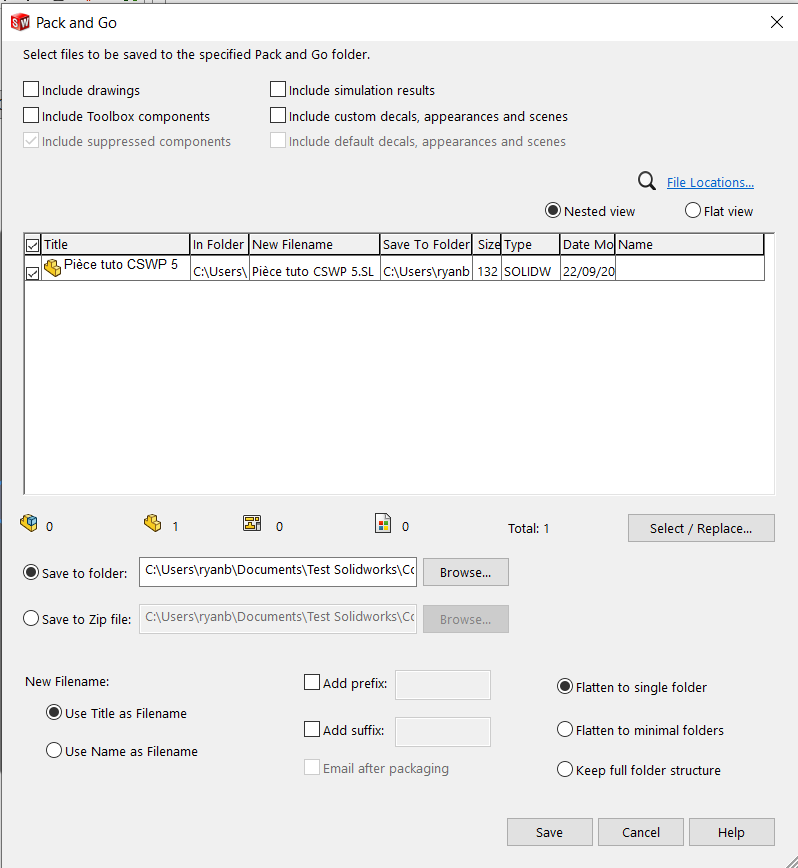Enable the Include drawings checkbox
The image size is (798, 868).
tap(32, 90)
